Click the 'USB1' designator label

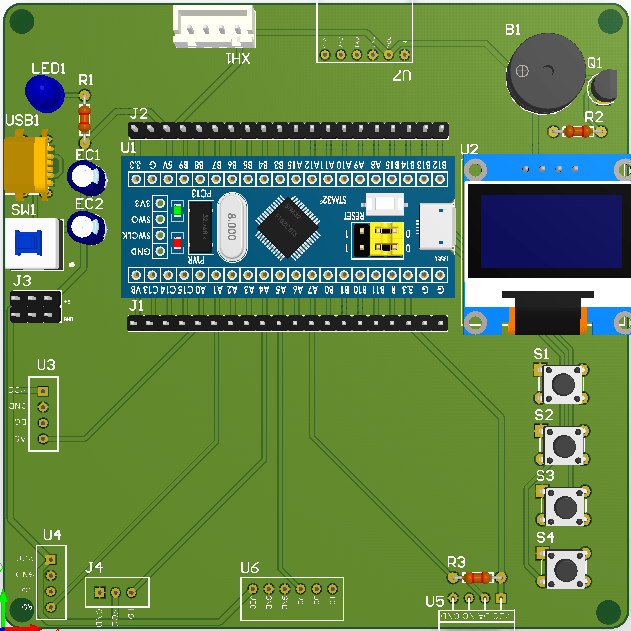23,120
